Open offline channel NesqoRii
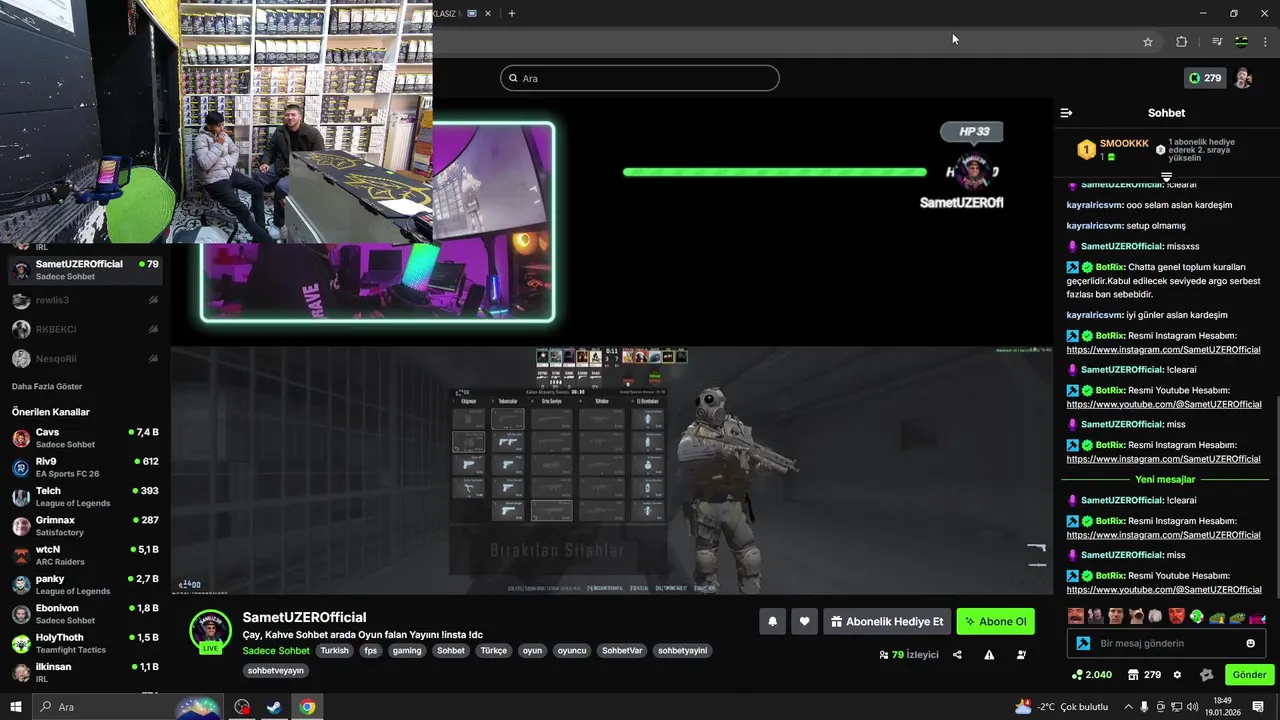 click(x=85, y=358)
